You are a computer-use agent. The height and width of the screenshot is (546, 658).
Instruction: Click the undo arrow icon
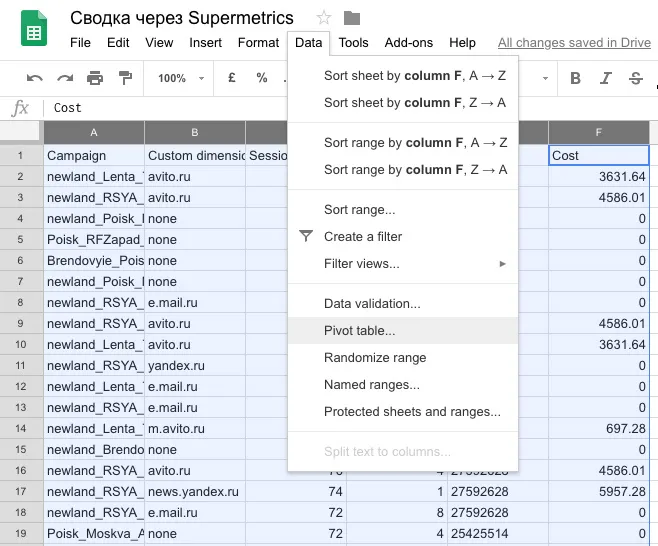click(x=34, y=78)
